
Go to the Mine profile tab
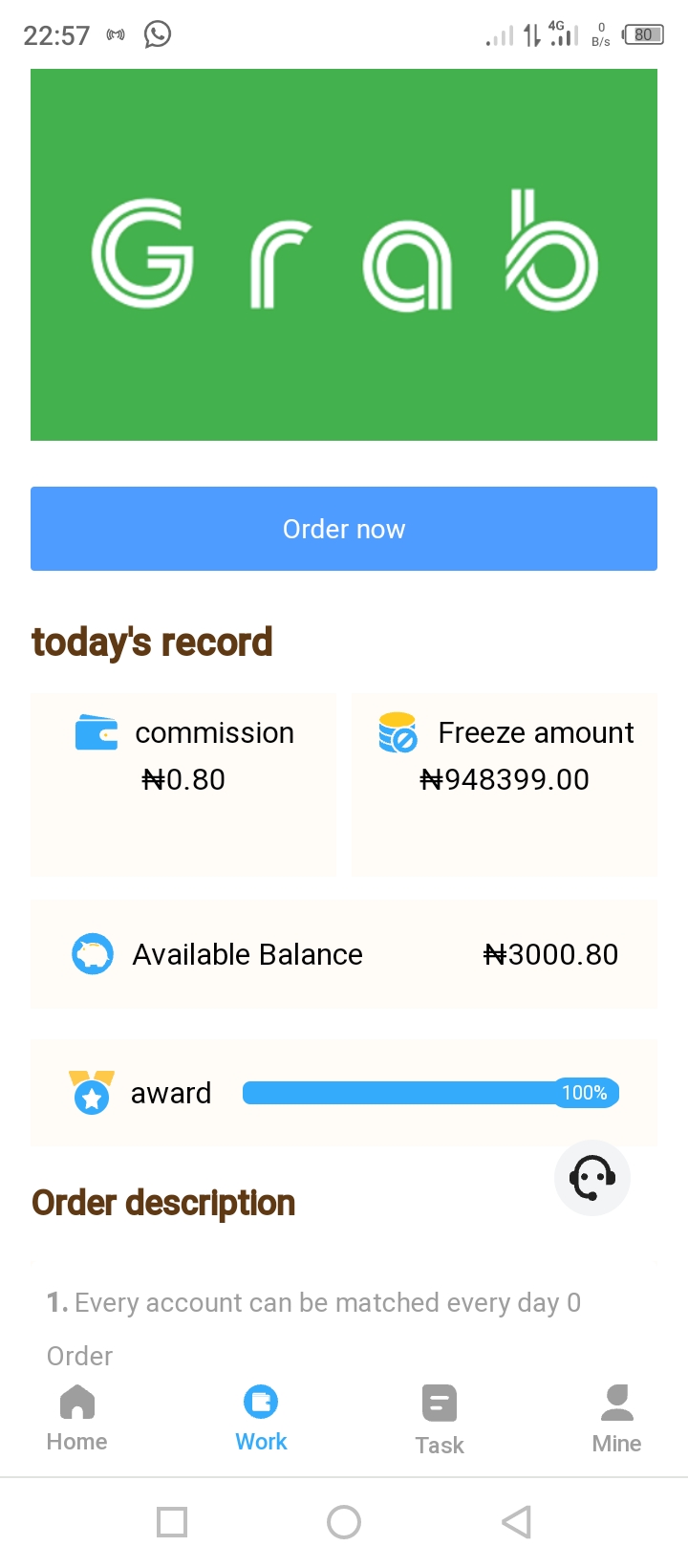click(x=616, y=1420)
